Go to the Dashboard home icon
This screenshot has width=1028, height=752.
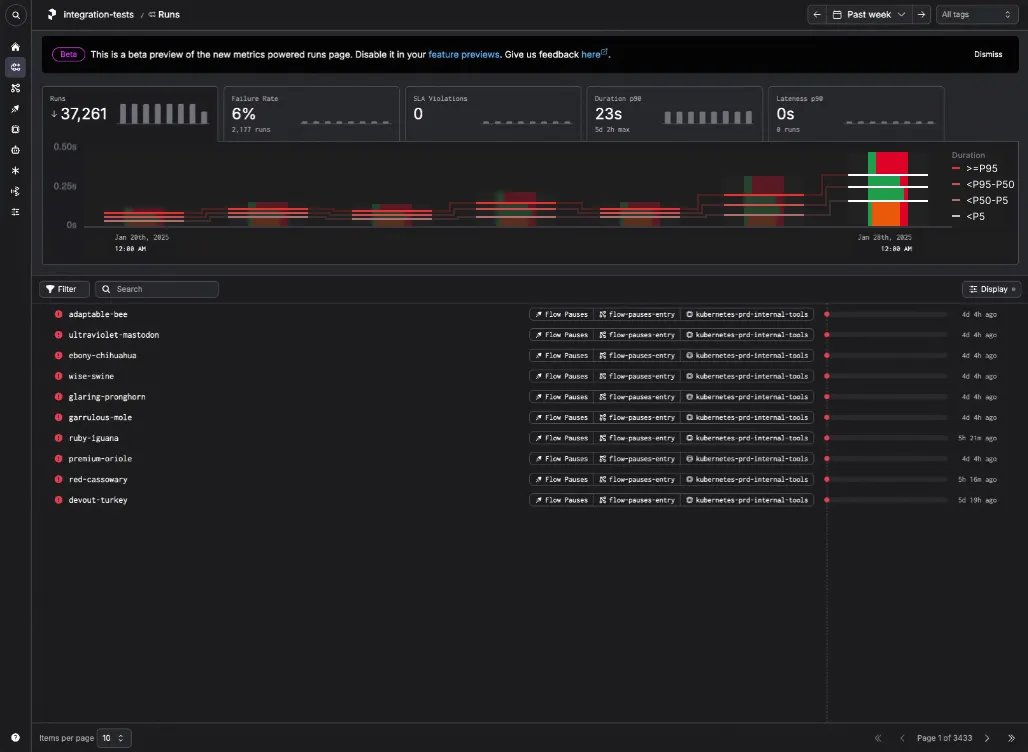[x=16, y=47]
